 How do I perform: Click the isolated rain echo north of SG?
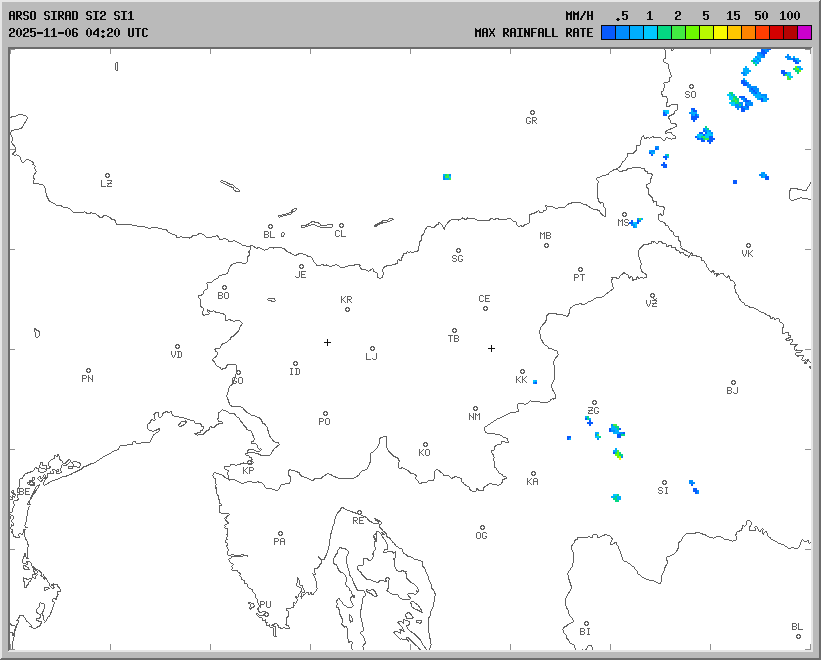(x=447, y=177)
